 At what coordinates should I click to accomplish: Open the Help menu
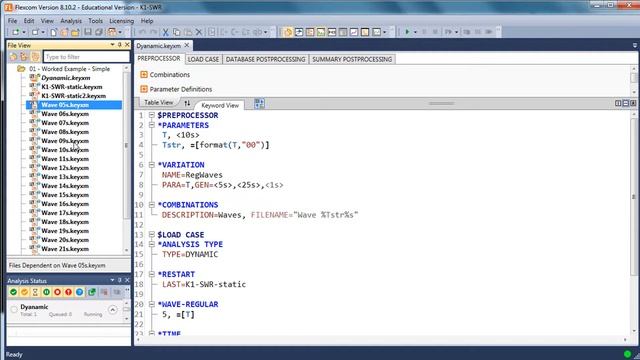(147, 21)
